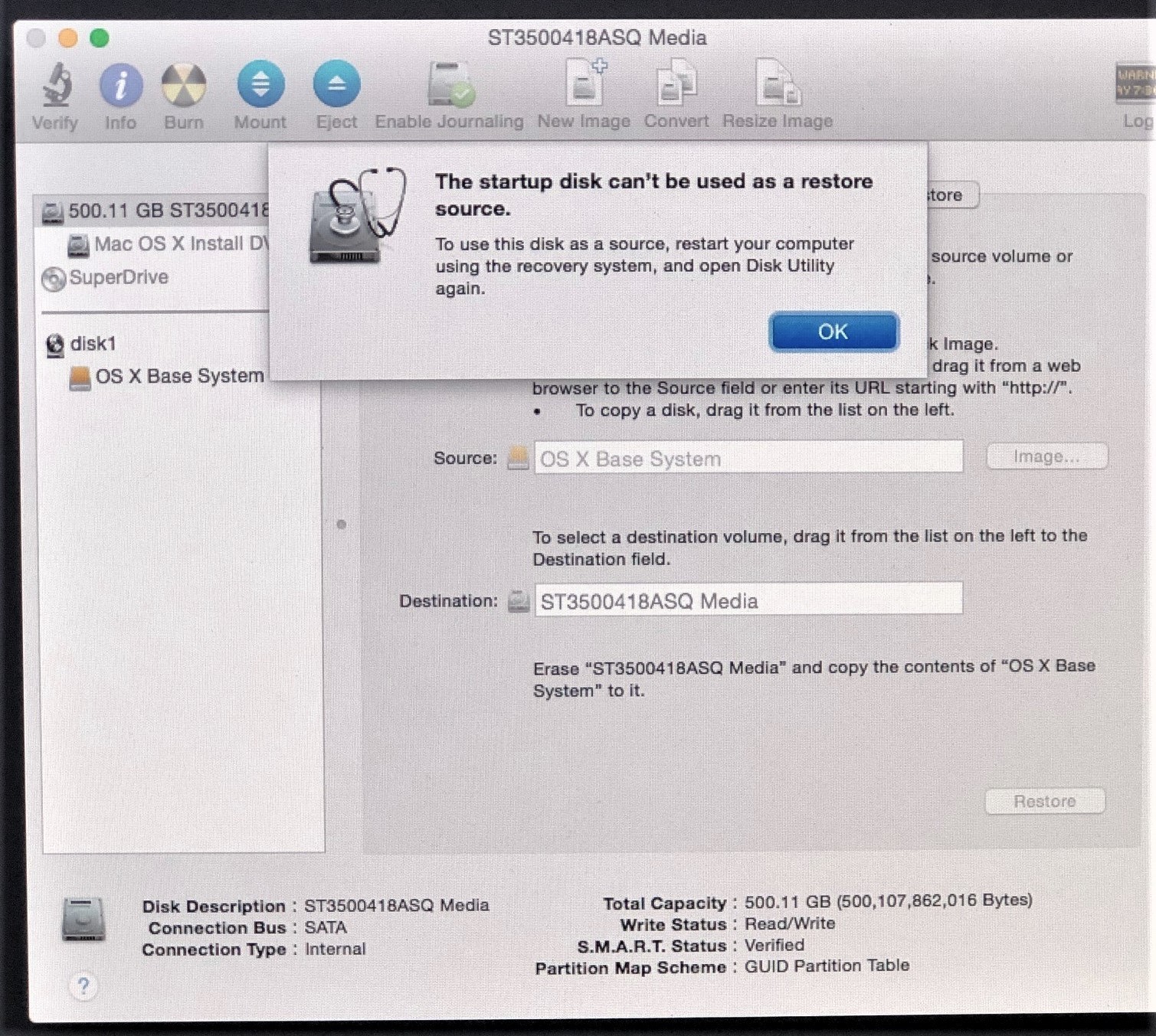Screen dimensions: 1156x1036
Task: Click the Verify microscope icon
Action: 56,85
